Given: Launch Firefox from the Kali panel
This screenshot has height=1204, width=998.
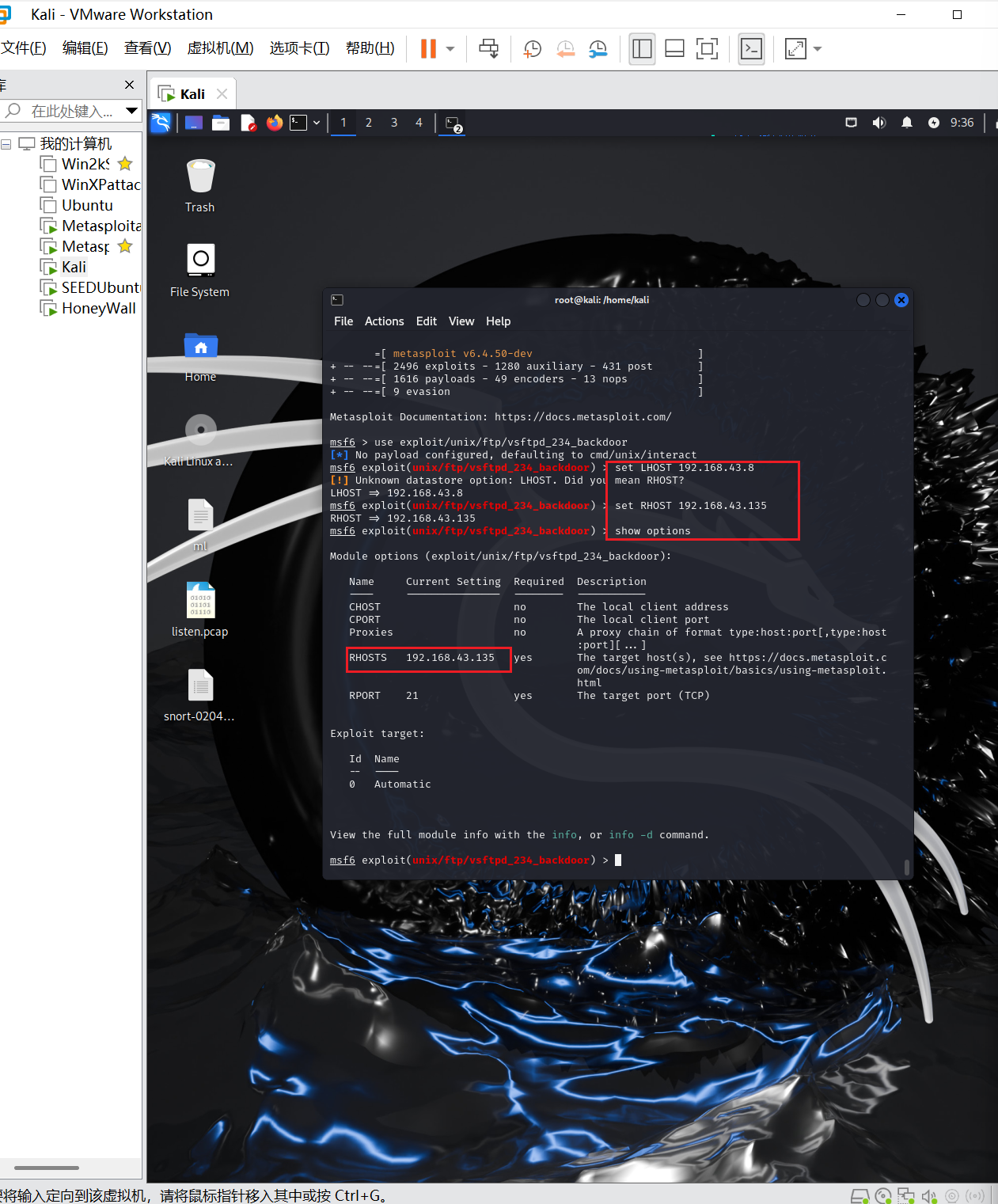Looking at the screenshot, I should 275,123.
